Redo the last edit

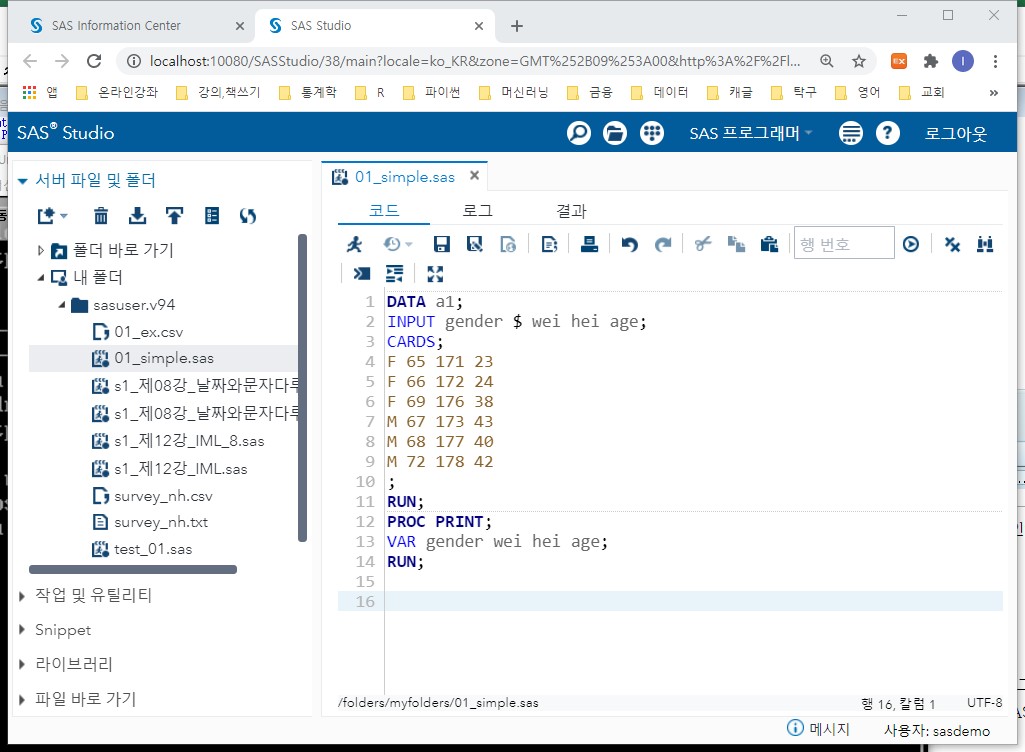[x=663, y=245]
